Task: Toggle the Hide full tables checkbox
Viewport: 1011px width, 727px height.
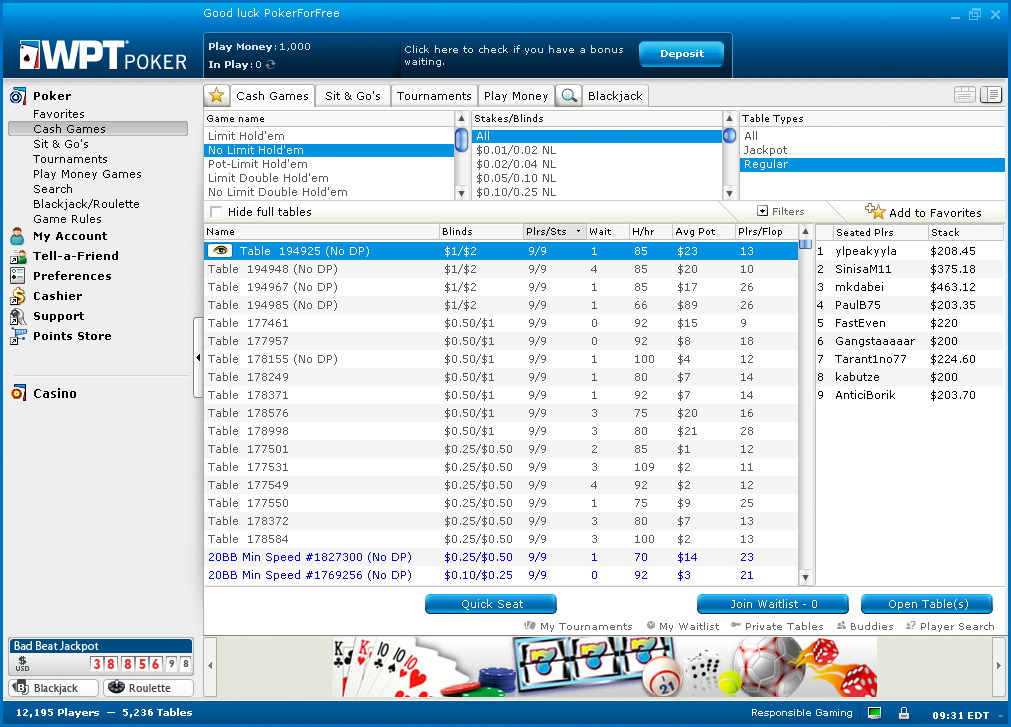Action: [x=216, y=212]
